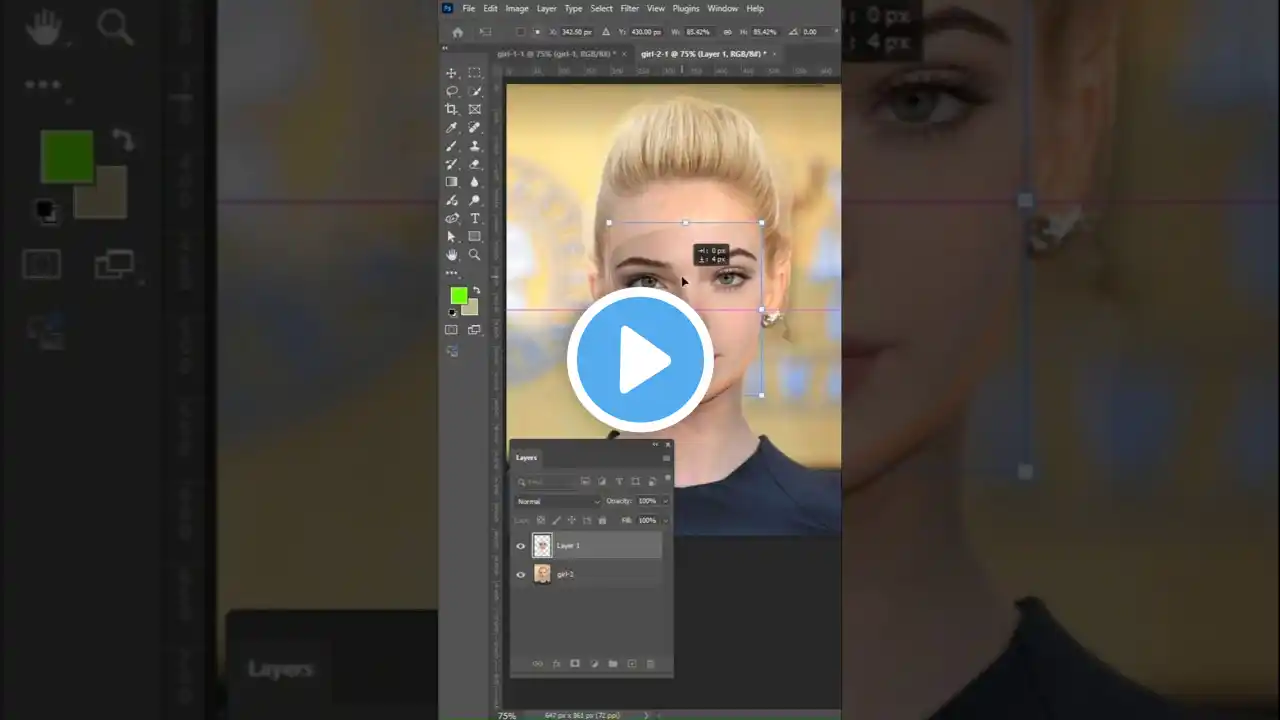Hide Layer 1 visibility

(521, 546)
